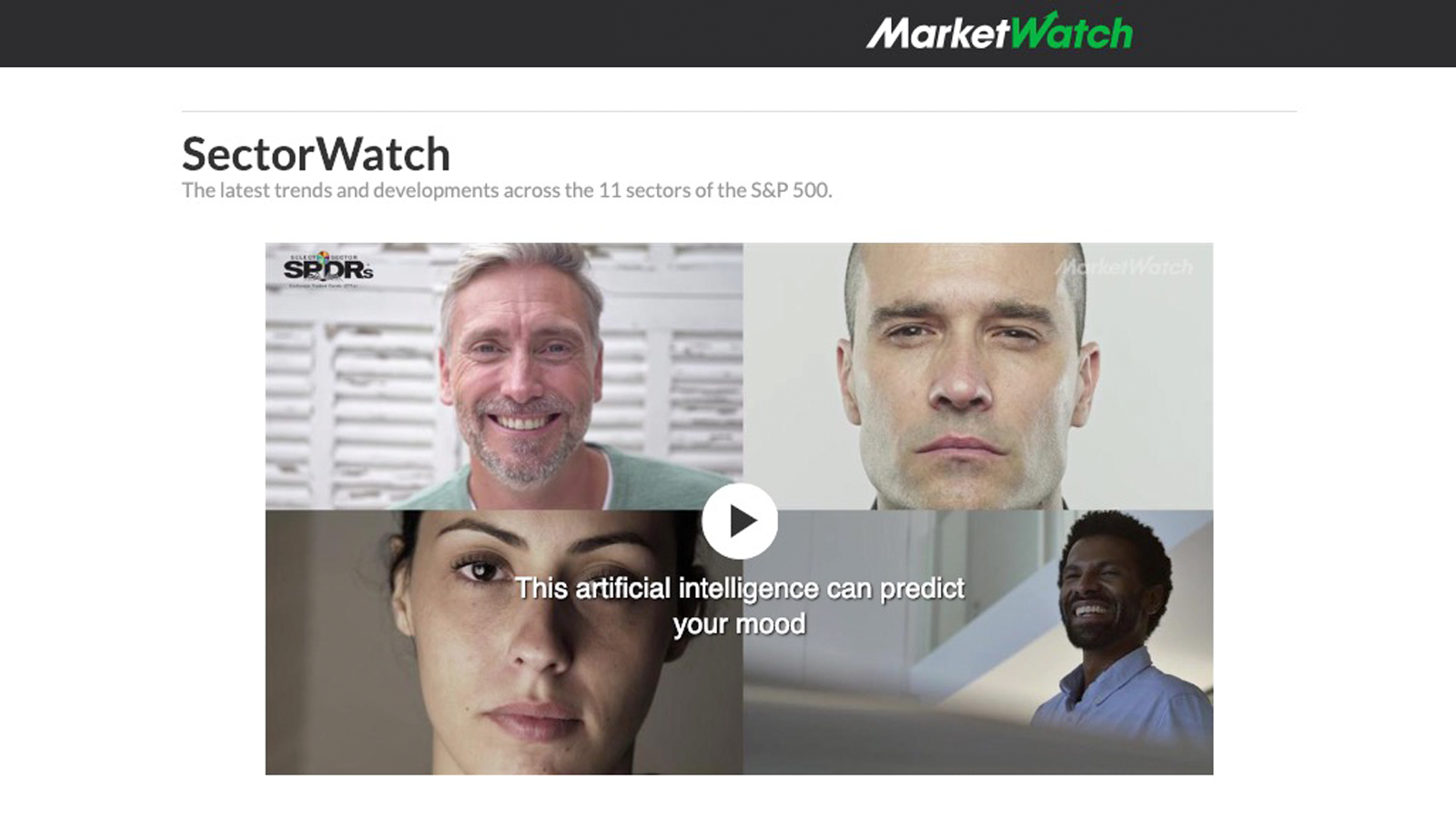
Task: Select the serious shaved-head man frame
Action: click(x=978, y=376)
